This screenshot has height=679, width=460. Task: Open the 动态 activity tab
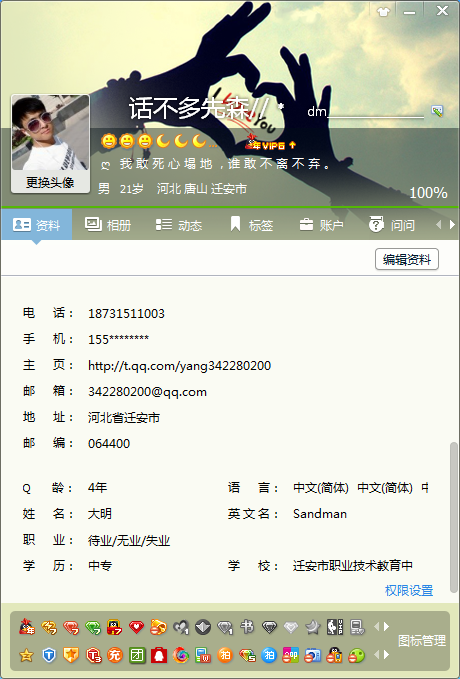tap(179, 225)
